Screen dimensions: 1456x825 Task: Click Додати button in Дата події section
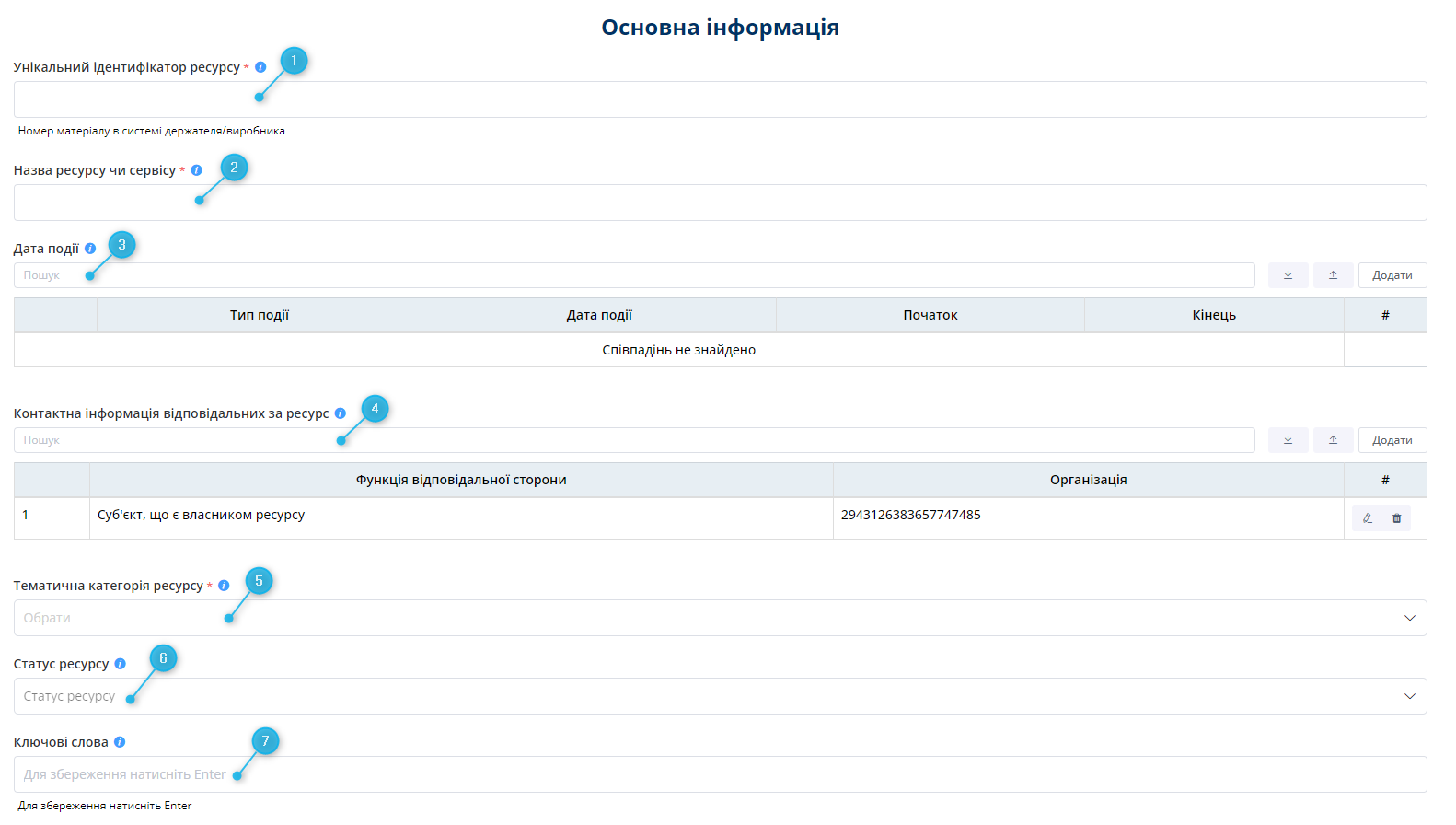[1392, 275]
